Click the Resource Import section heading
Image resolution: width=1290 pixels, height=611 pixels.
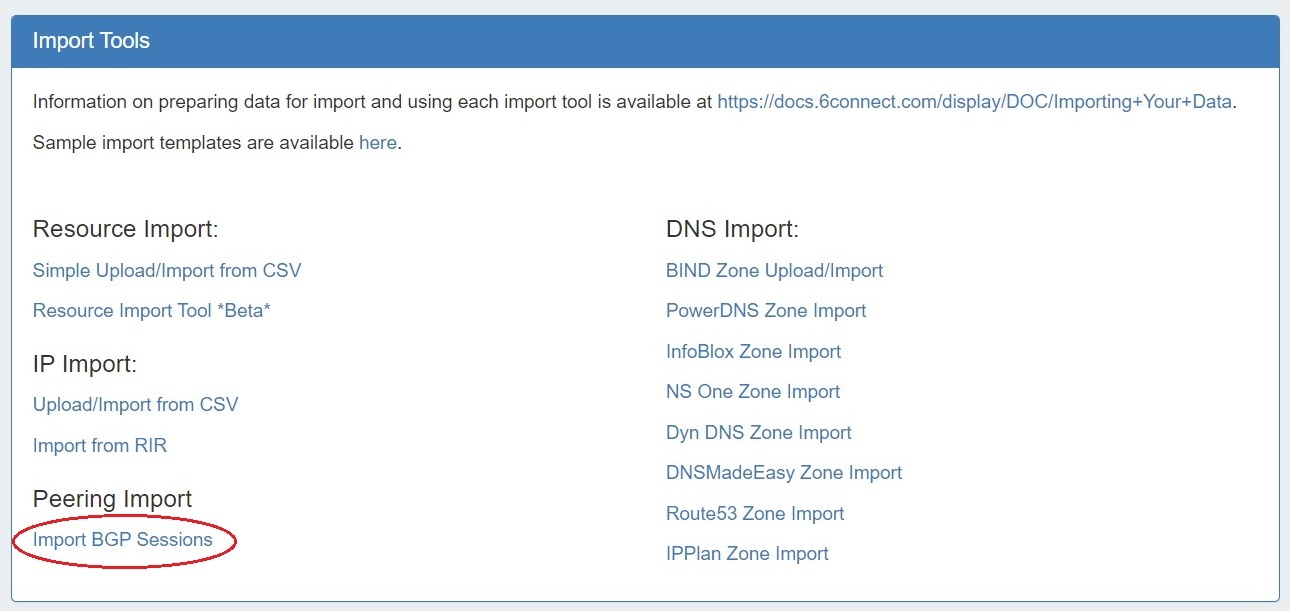click(x=126, y=229)
